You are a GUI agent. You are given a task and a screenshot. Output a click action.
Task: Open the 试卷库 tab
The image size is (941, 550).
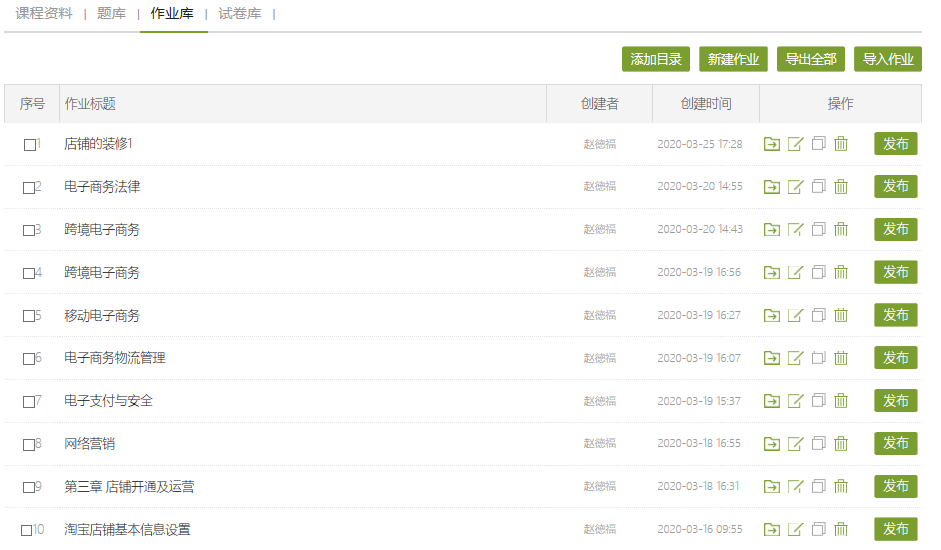click(x=240, y=14)
